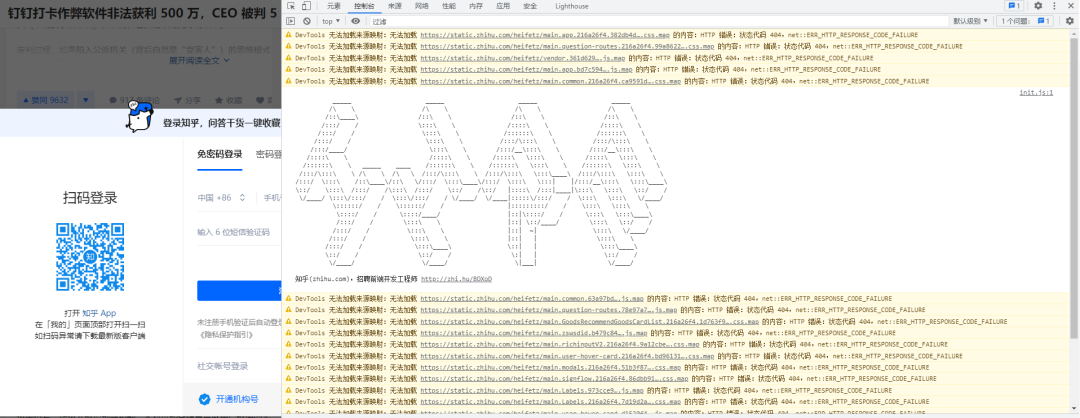Viewport: 1080px width, 418px height.
Task: Open the main.question-routes.216a26f4.99a8622…css.map link
Action: (568, 46)
